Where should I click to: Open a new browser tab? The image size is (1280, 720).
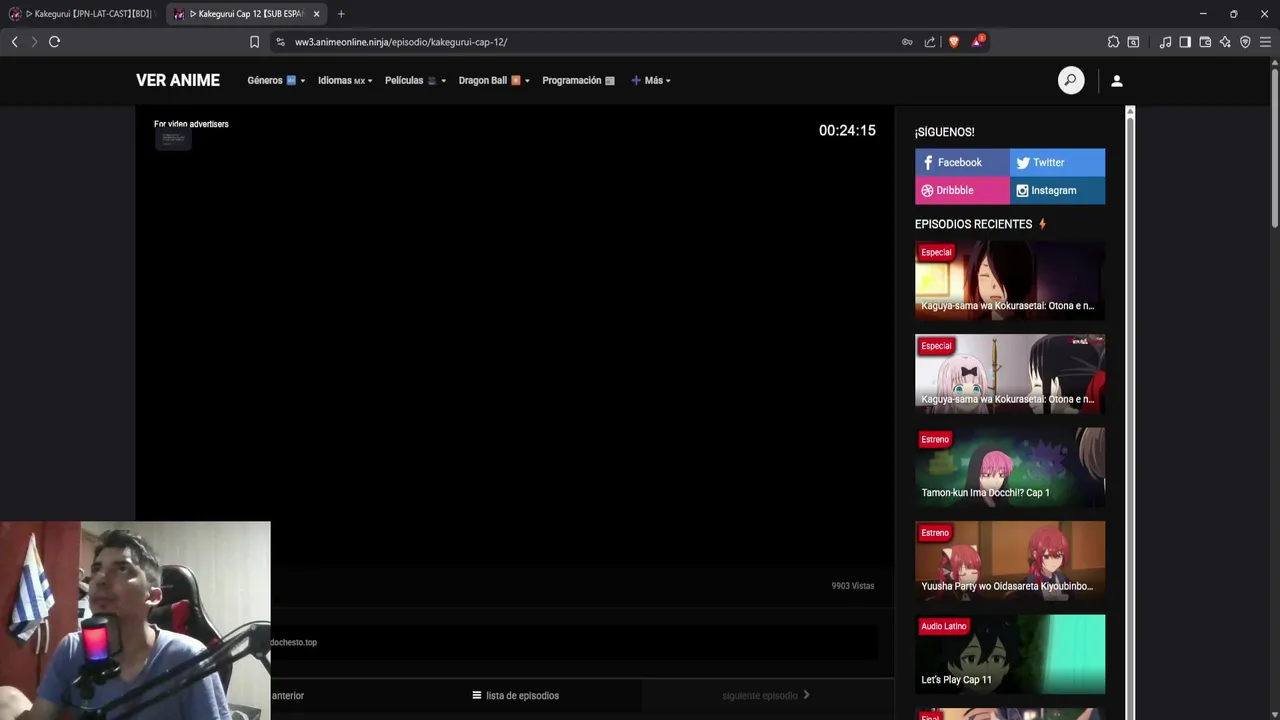coord(341,14)
